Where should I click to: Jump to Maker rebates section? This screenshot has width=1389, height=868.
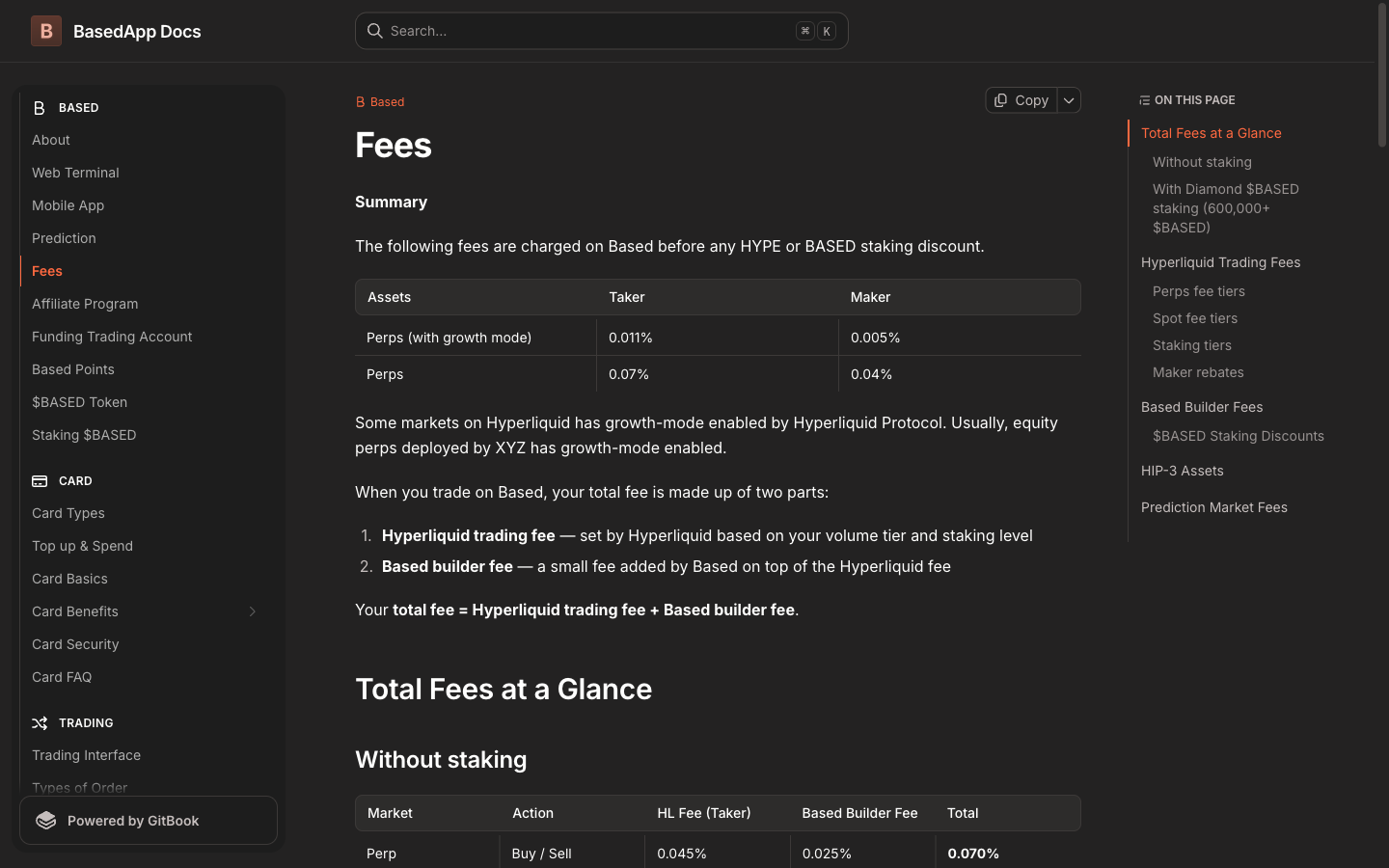click(x=1198, y=372)
